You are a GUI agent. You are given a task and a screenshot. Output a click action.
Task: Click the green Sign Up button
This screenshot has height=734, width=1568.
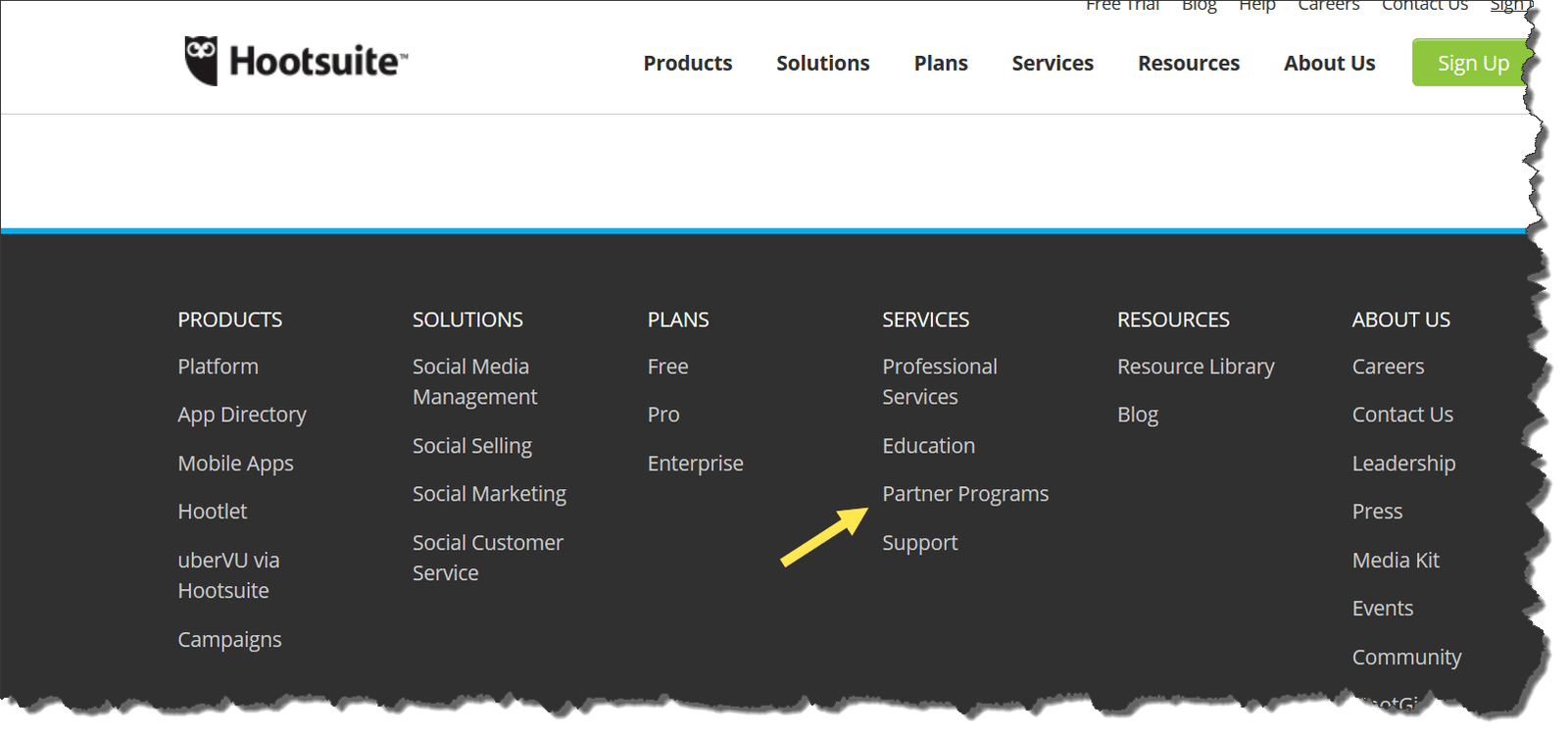tap(1471, 63)
